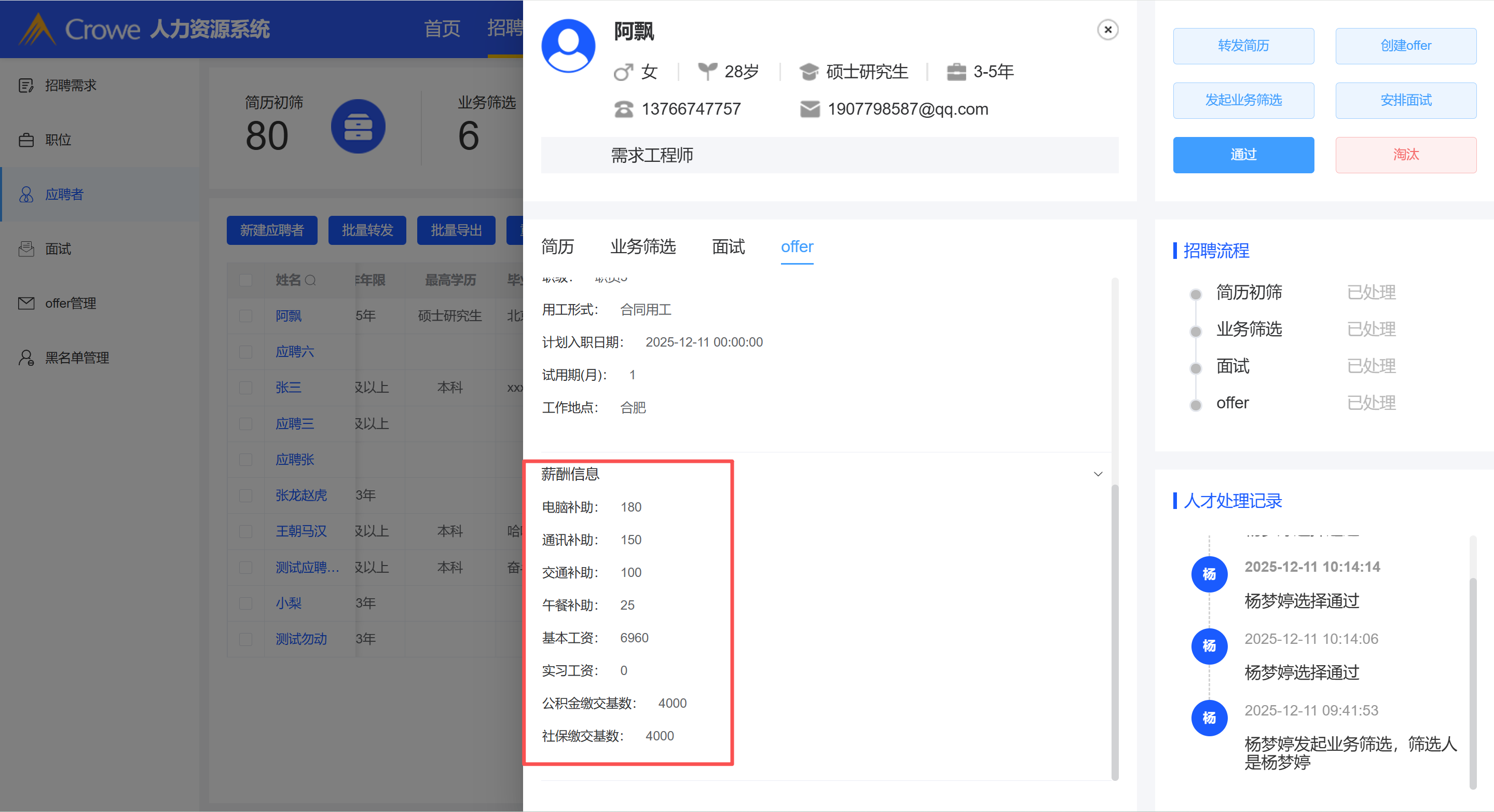Click the blue 通过 button
Viewport: 1494px width, 812px height.
pos(1243,155)
